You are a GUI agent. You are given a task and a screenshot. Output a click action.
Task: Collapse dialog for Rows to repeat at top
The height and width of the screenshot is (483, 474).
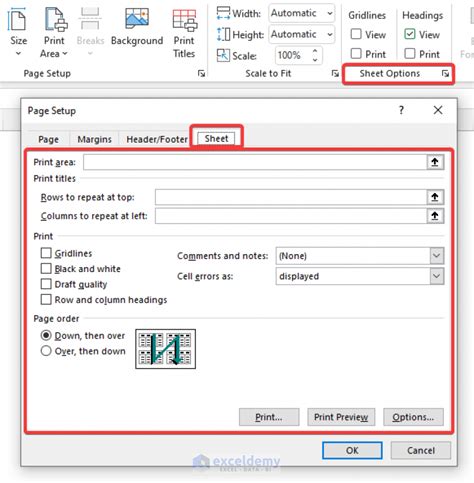coord(435,197)
